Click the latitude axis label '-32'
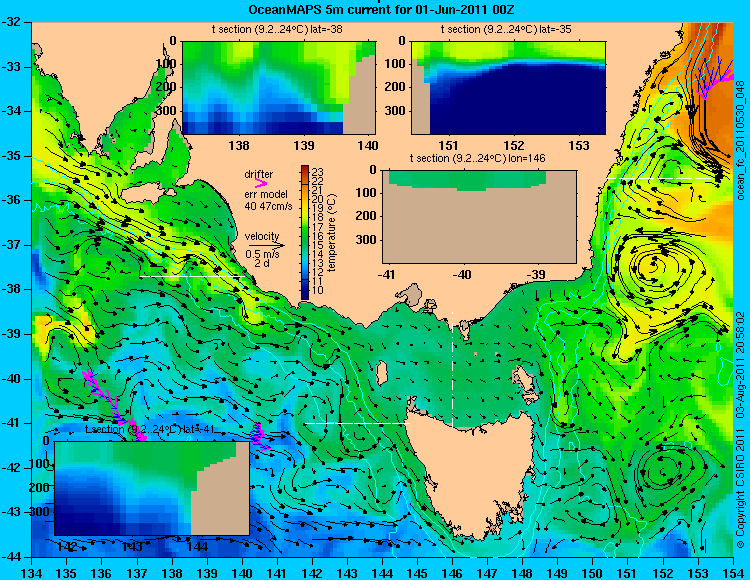 [x=13, y=22]
